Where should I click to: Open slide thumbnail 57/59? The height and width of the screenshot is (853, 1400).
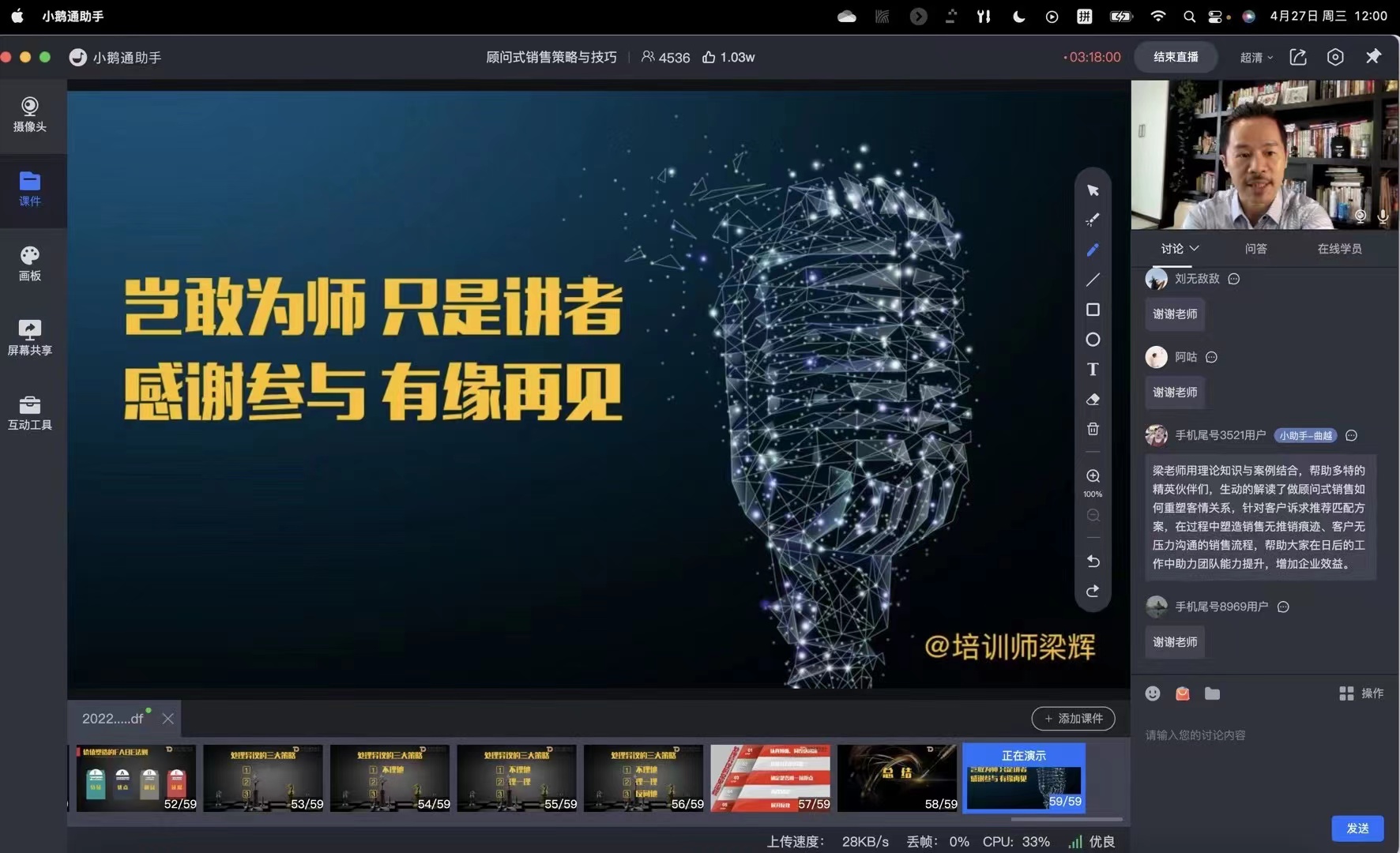pyautogui.click(x=770, y=777)
